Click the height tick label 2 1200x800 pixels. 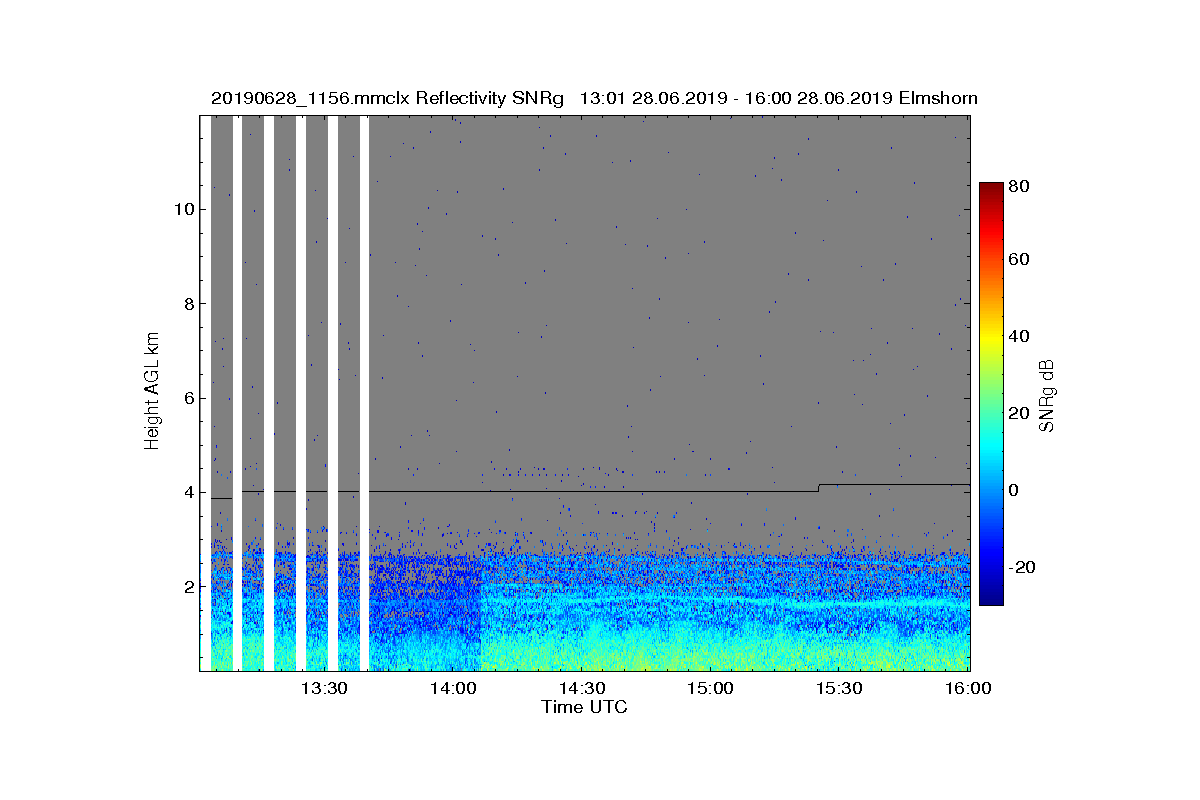coord(189,586)
